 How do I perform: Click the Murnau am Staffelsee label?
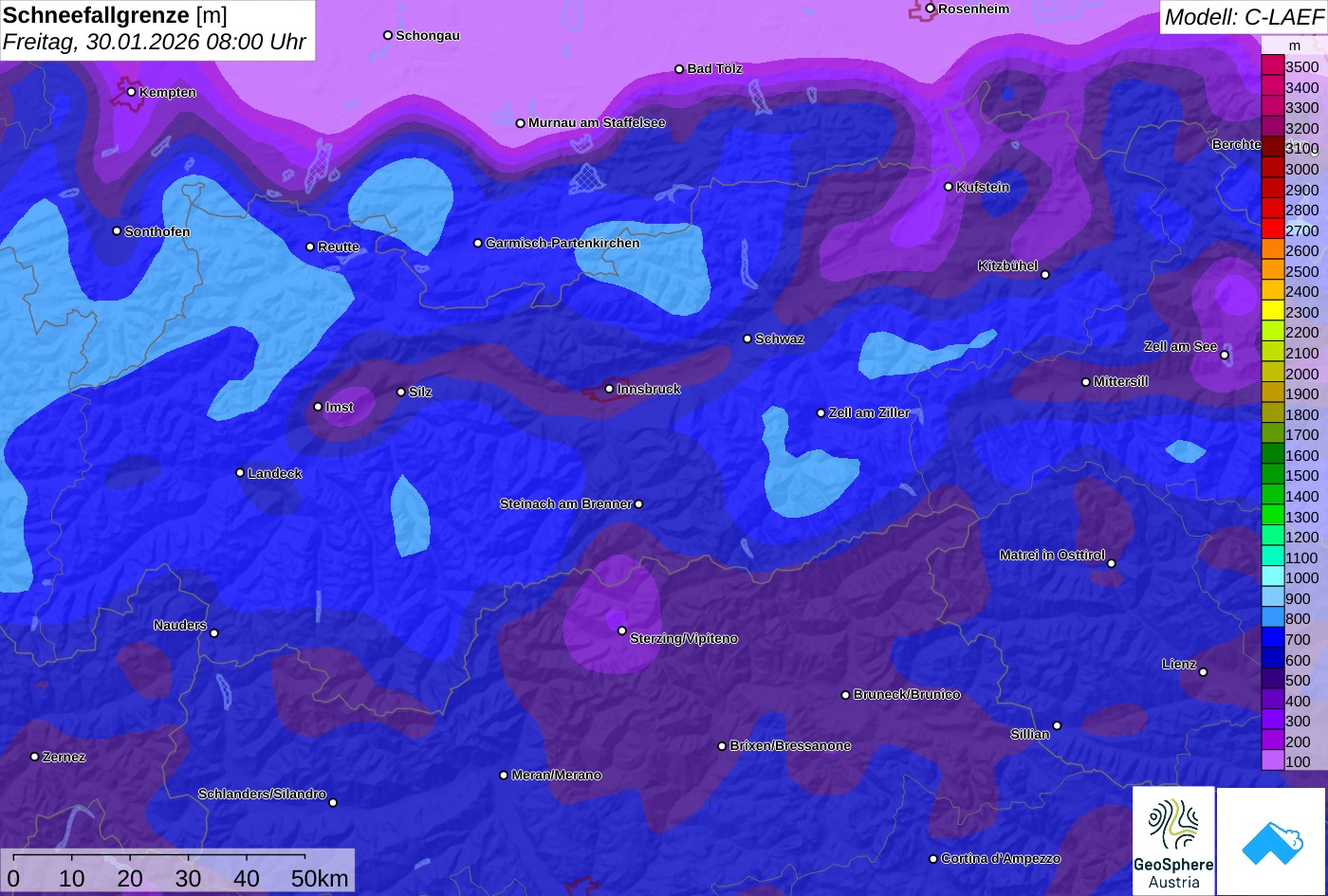[597, 123]
